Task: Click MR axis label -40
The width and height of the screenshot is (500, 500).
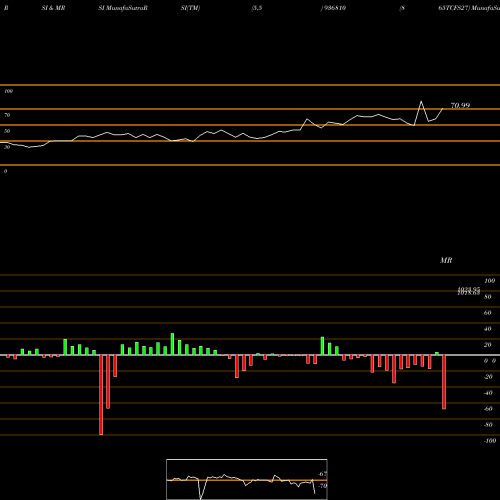Action: pos(488,393)
